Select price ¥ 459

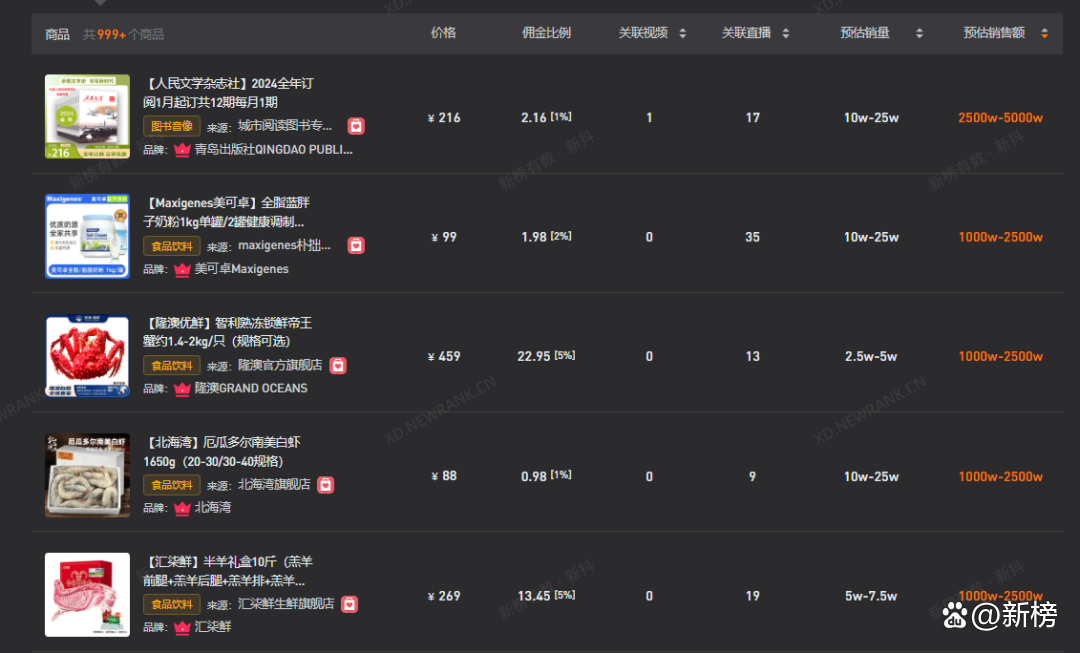tap(444, 357)
